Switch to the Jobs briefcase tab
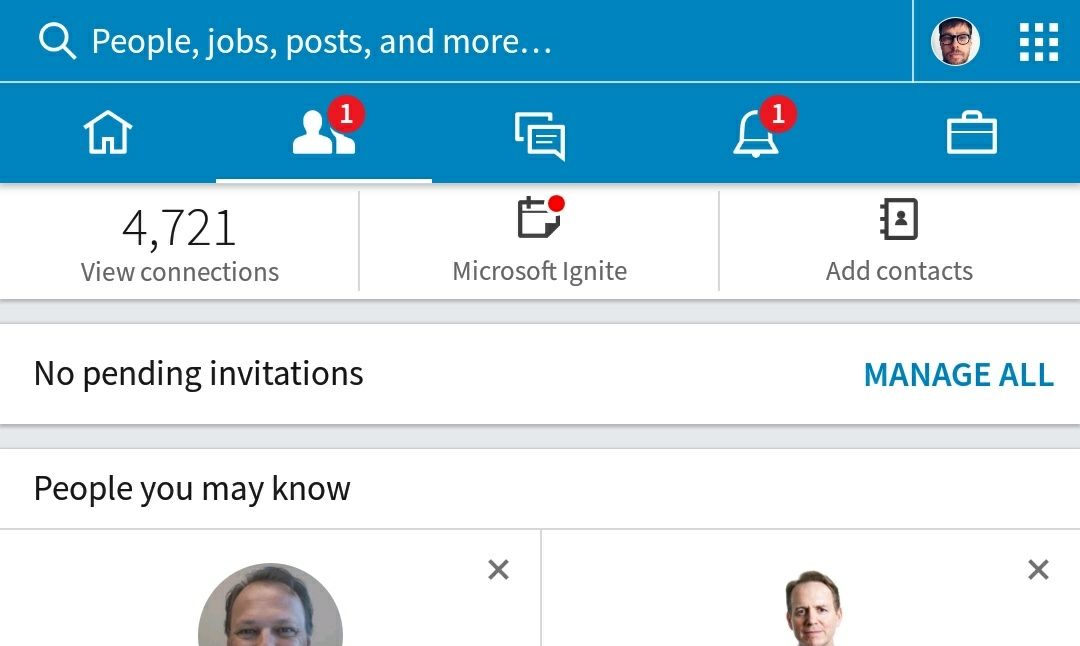 coord(972,132)
